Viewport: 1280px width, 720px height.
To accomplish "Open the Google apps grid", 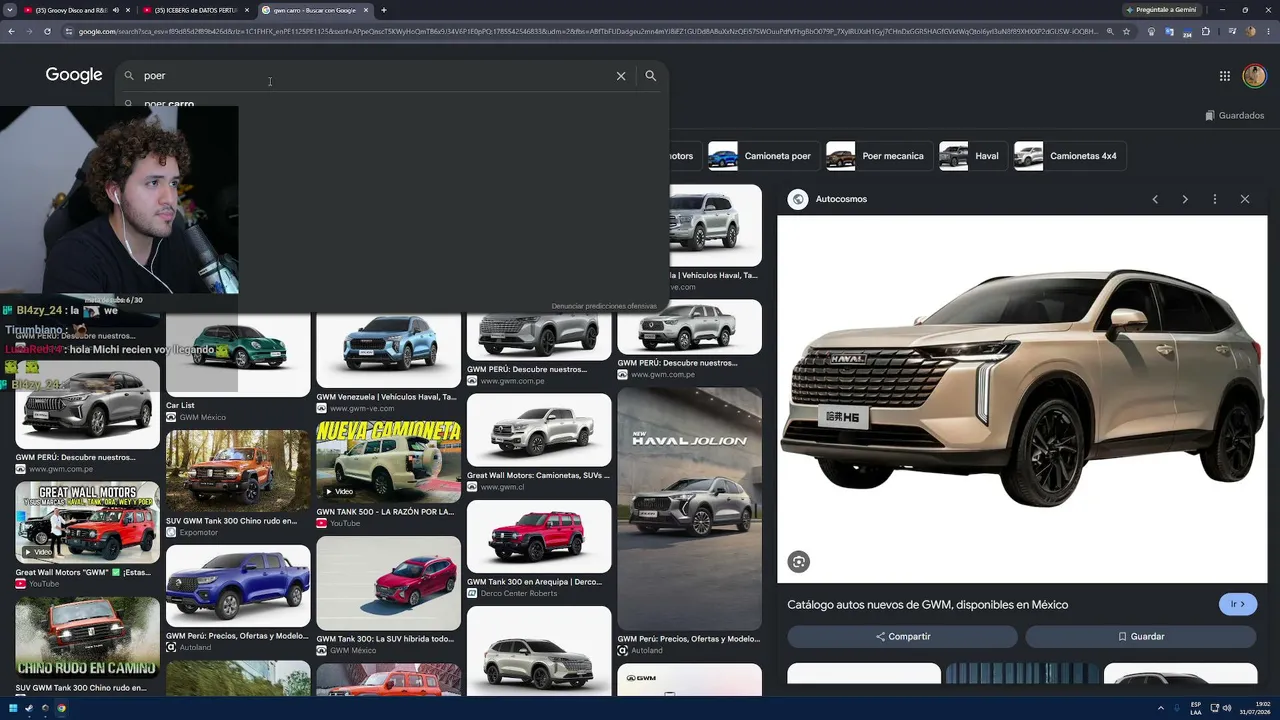I will pyautogui.click(x=1224, y=76).
